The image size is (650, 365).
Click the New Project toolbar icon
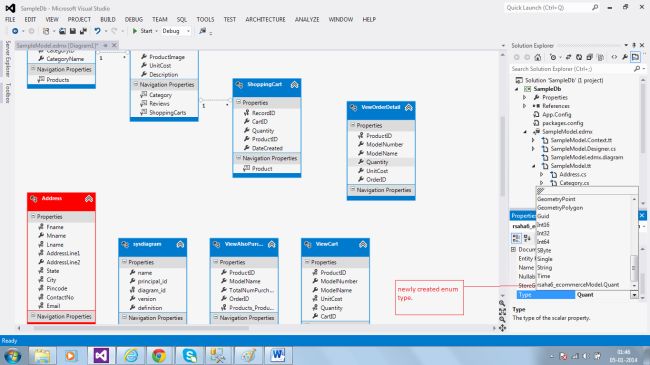[x=46, y=31]
